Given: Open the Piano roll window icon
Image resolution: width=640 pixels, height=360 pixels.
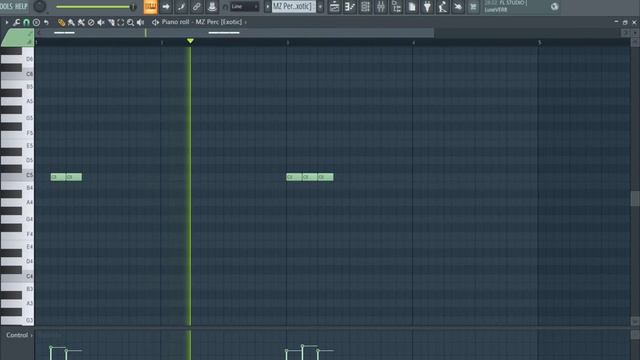Looking at the screenshot, I should [350, 7].
